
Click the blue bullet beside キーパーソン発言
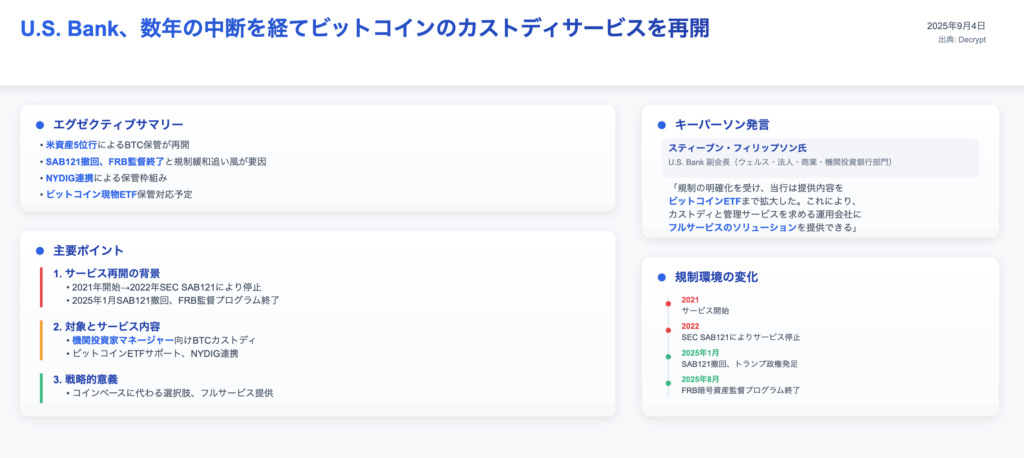pos(661,125)
